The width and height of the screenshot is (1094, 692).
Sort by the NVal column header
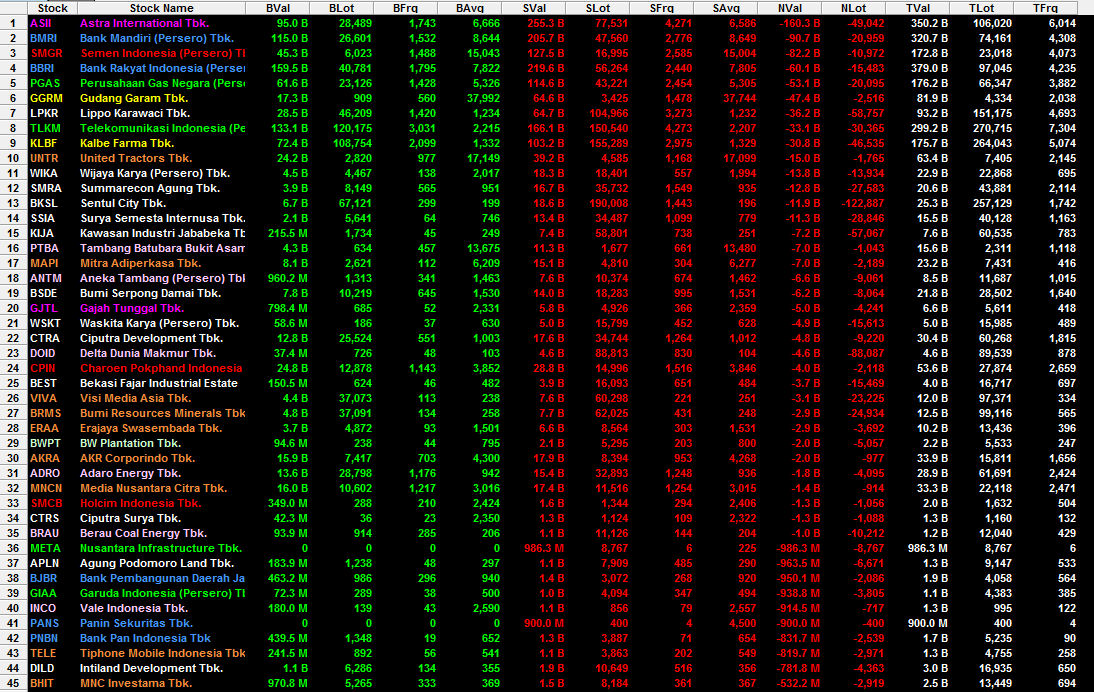click(x=790, y=8)
